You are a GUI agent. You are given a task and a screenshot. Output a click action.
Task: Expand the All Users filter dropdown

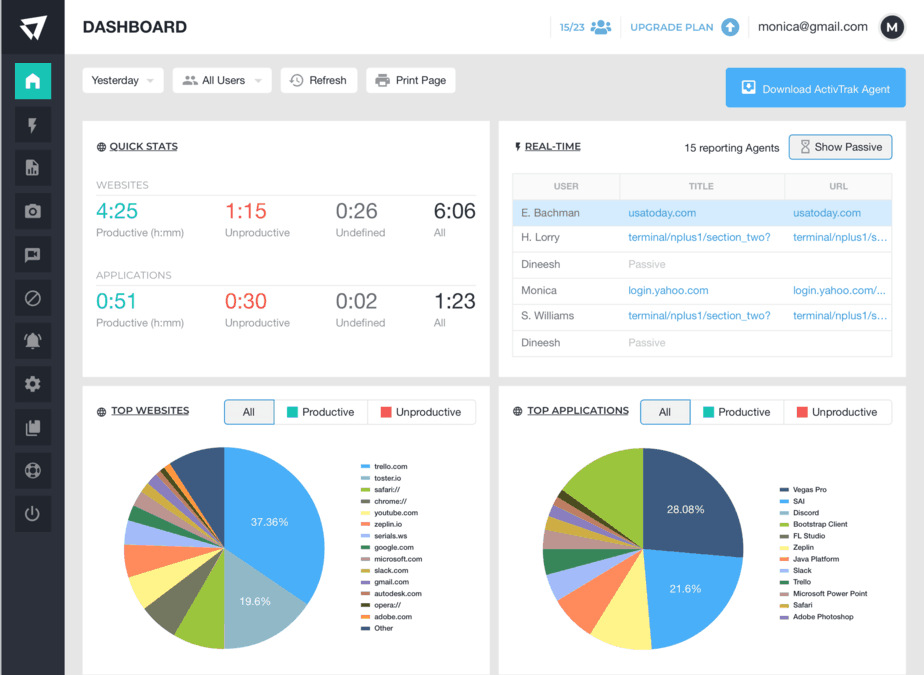click(221, 80)
